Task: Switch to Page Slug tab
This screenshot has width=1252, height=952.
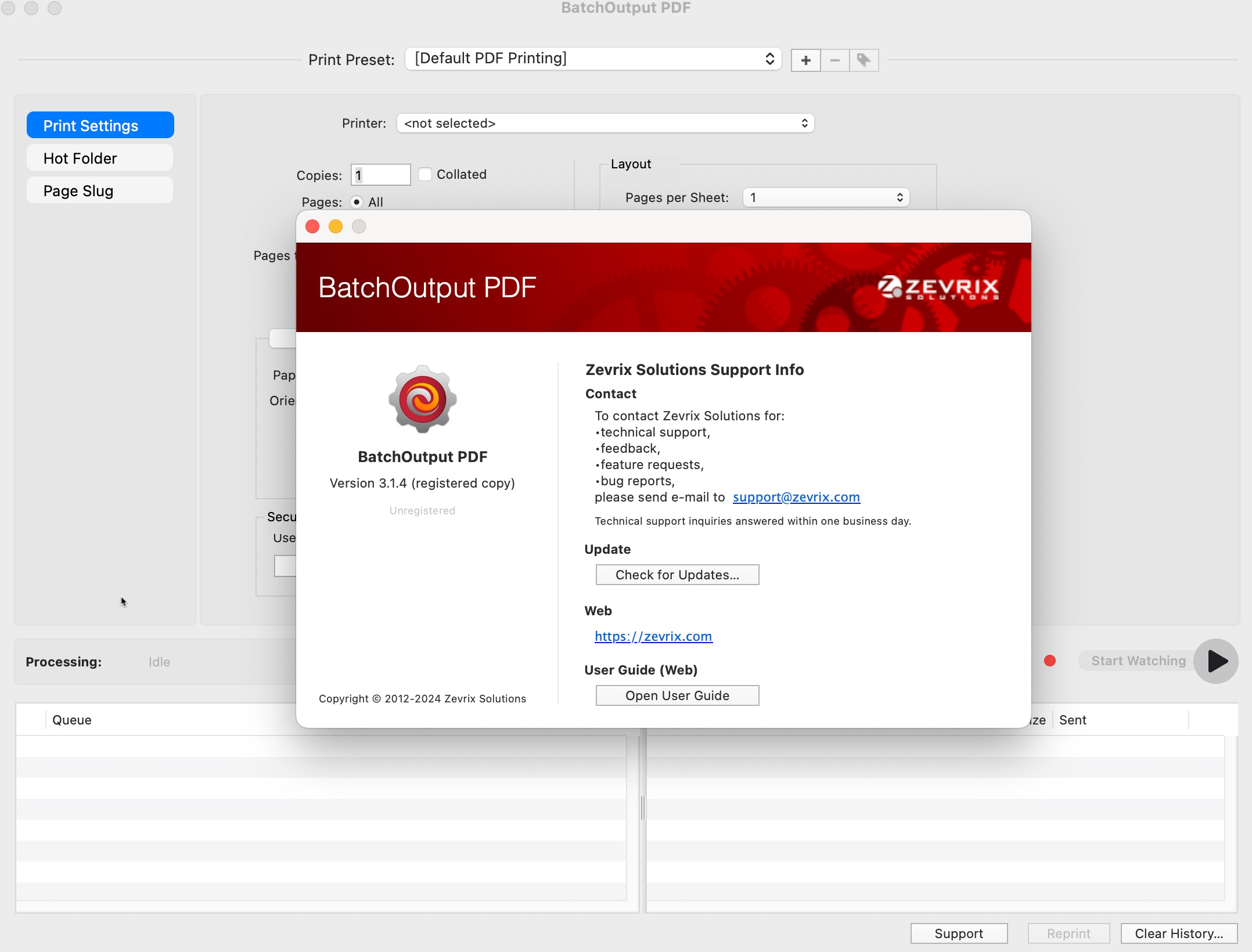Action: click(100, 190)
